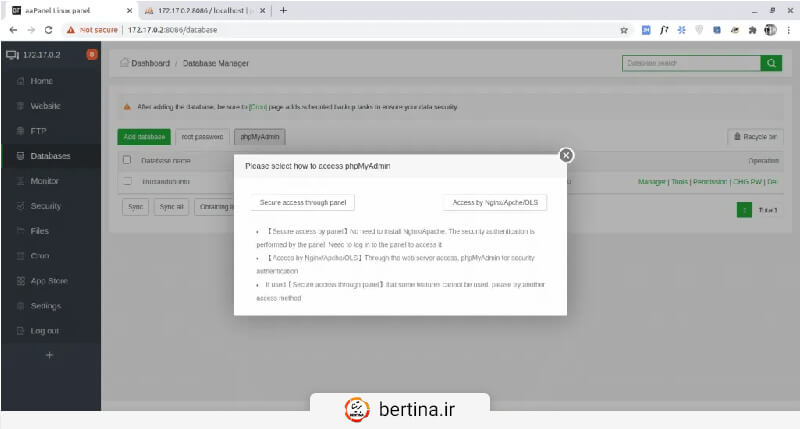800x429 pixels.
Task: Open the extensions puzzle-piece icon
Action: (752, 30)
